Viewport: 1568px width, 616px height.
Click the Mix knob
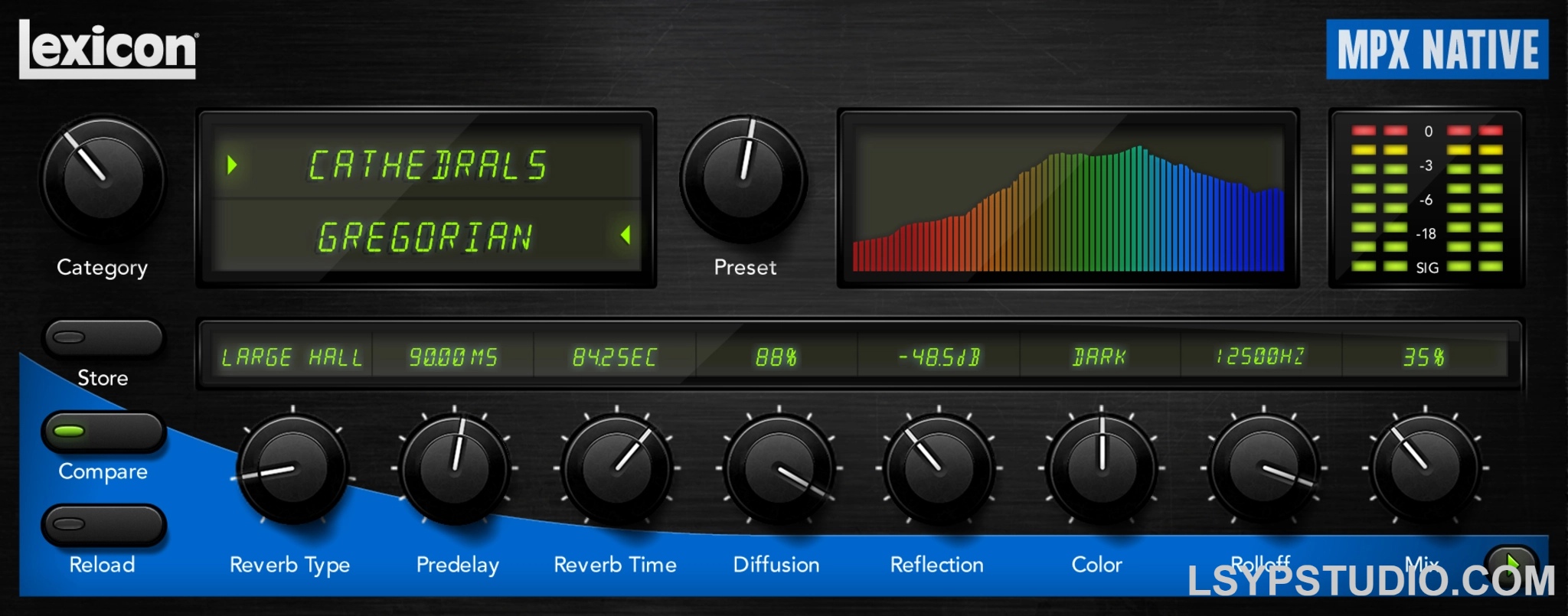[x=1426, y=468]
